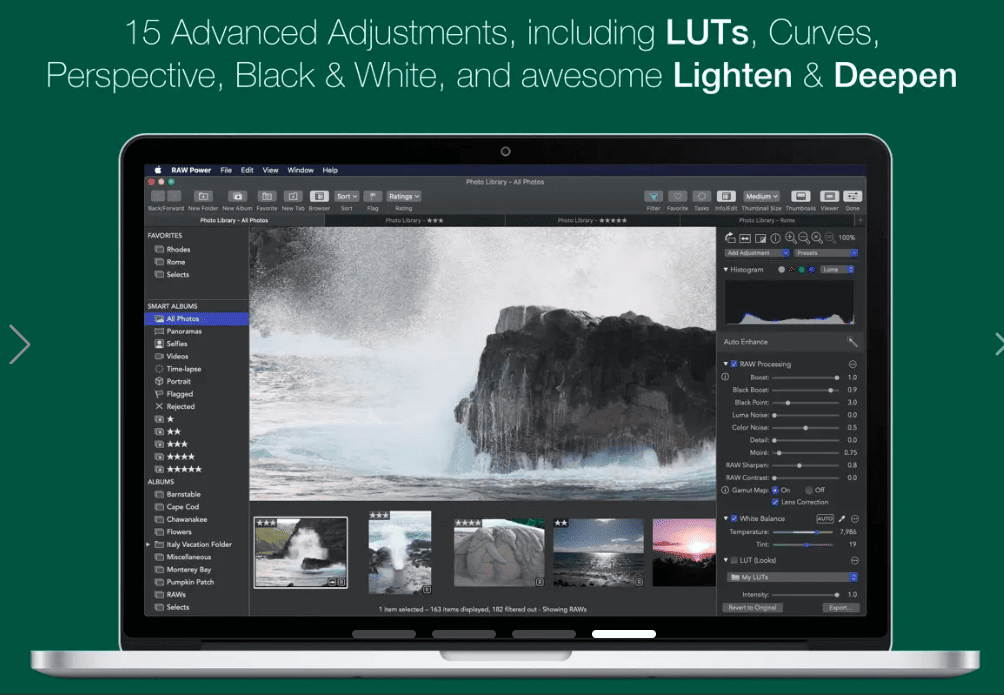Select Gamut Map Off radio button
Screen dimensions: 1004x695
coord(809,490)
